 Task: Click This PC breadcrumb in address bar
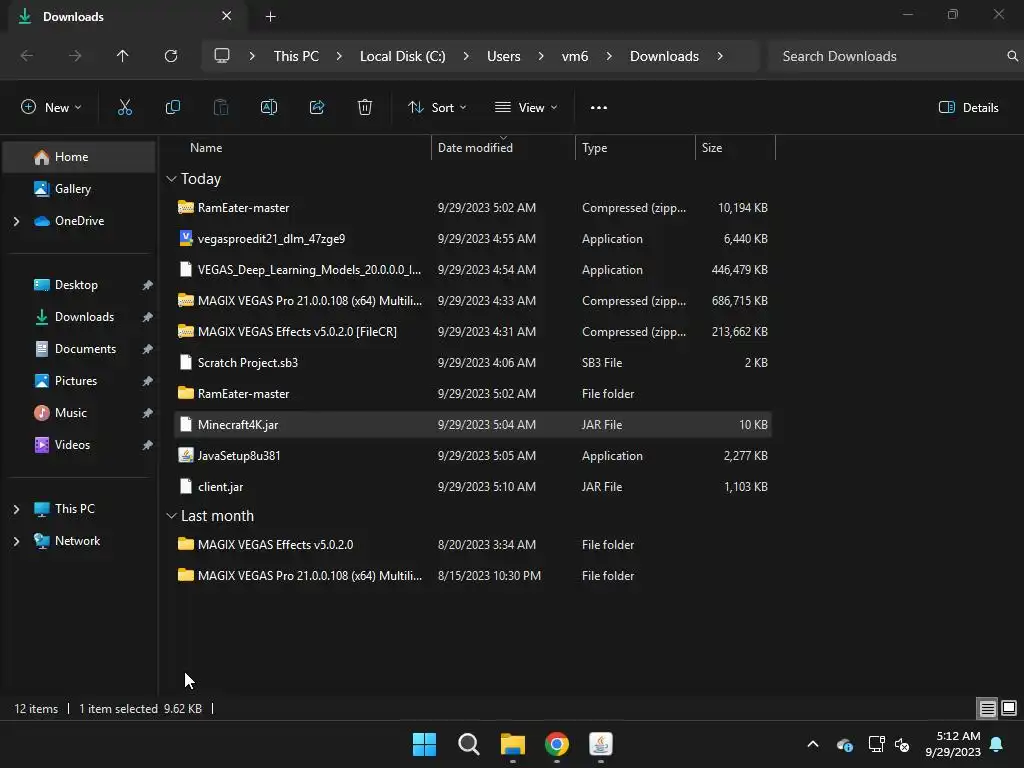pos(296,56)
